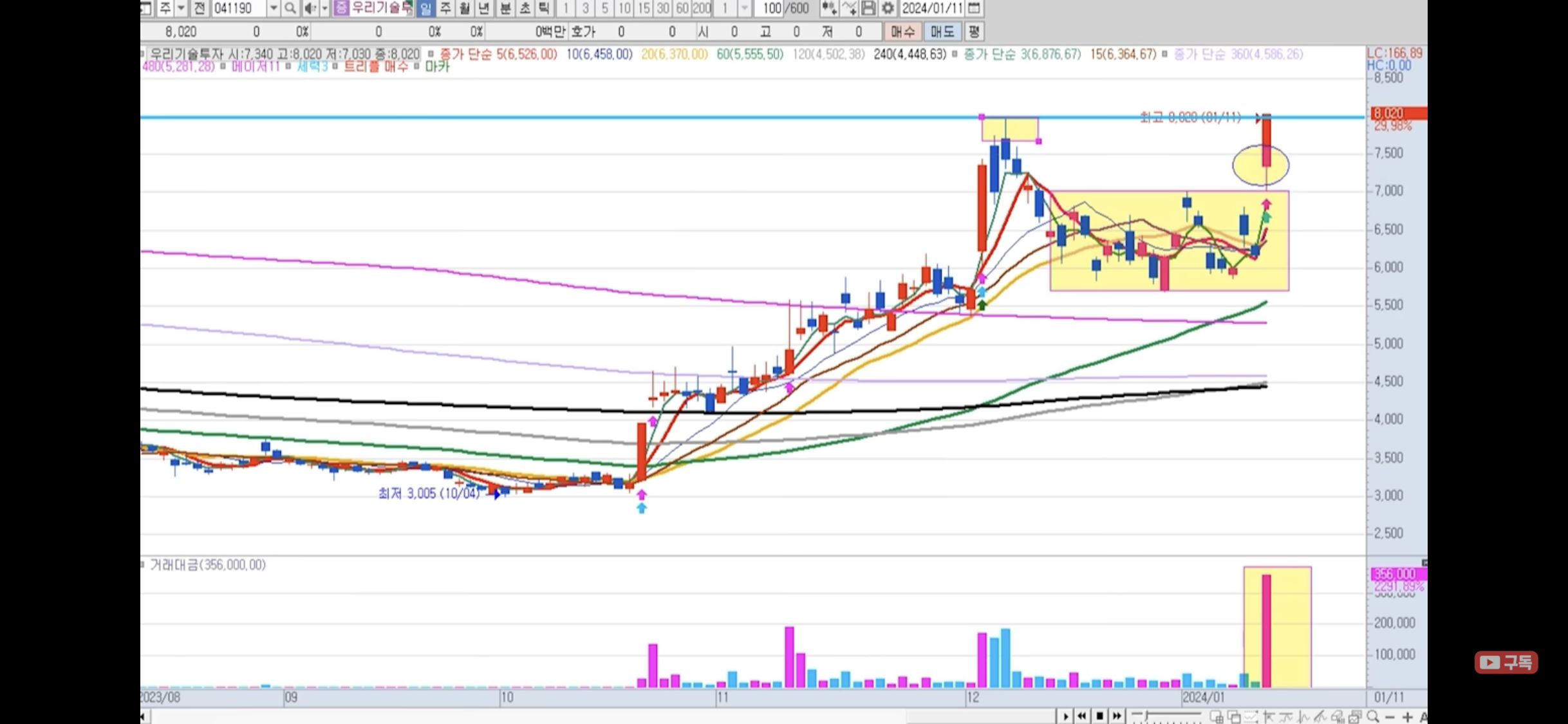The image size is (1568, 724).
Task: Click the add indicator chart icon
Action: coord(829,8)
